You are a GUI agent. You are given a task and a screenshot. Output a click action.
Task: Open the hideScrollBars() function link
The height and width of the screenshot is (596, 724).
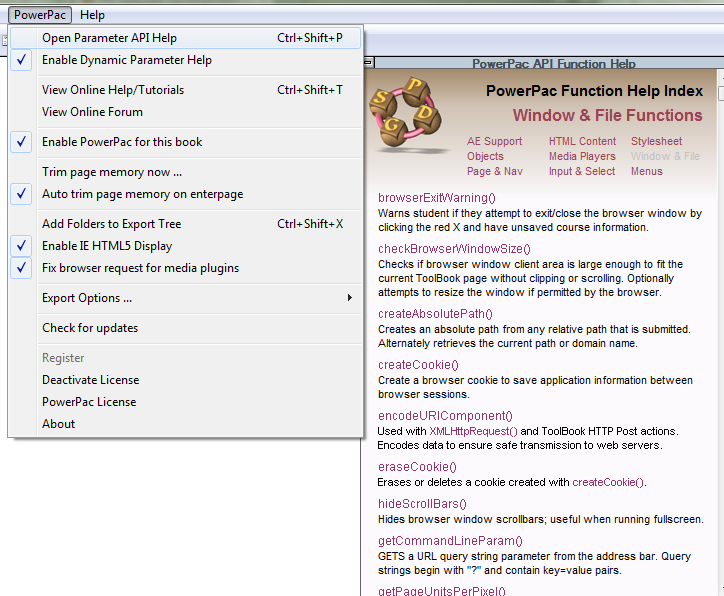point(422,504)
